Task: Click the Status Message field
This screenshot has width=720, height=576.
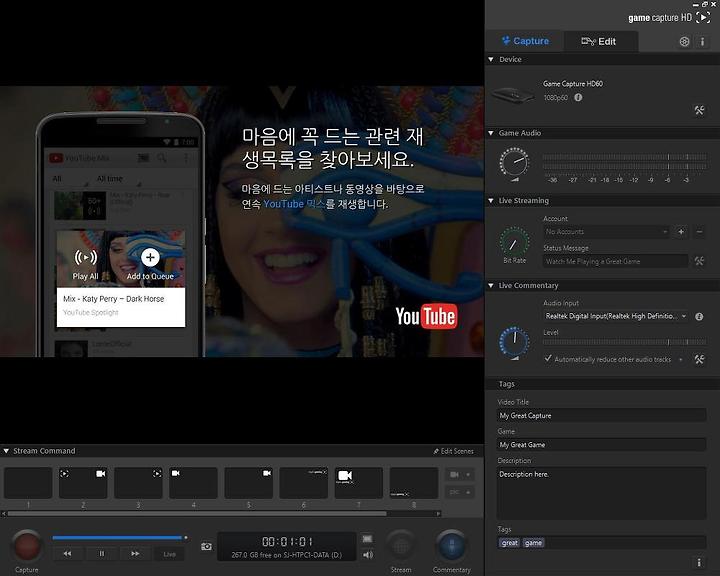Action: (615, 261)
